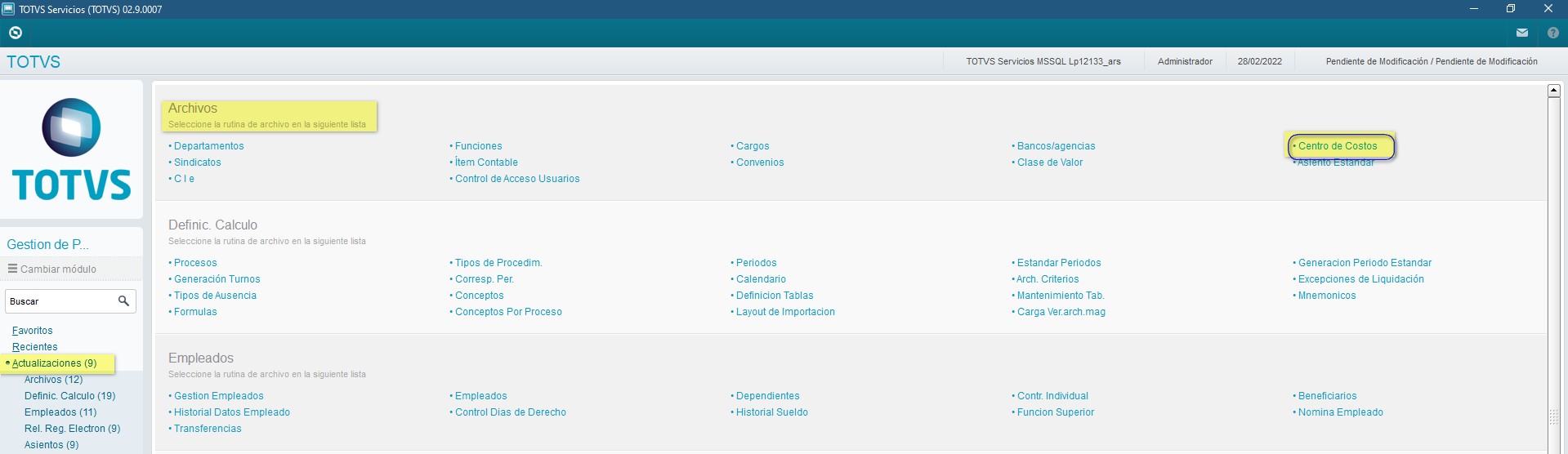Open the help question mark icon
The height and width of the screenshot is (454, 1568).
[1552, 33]
